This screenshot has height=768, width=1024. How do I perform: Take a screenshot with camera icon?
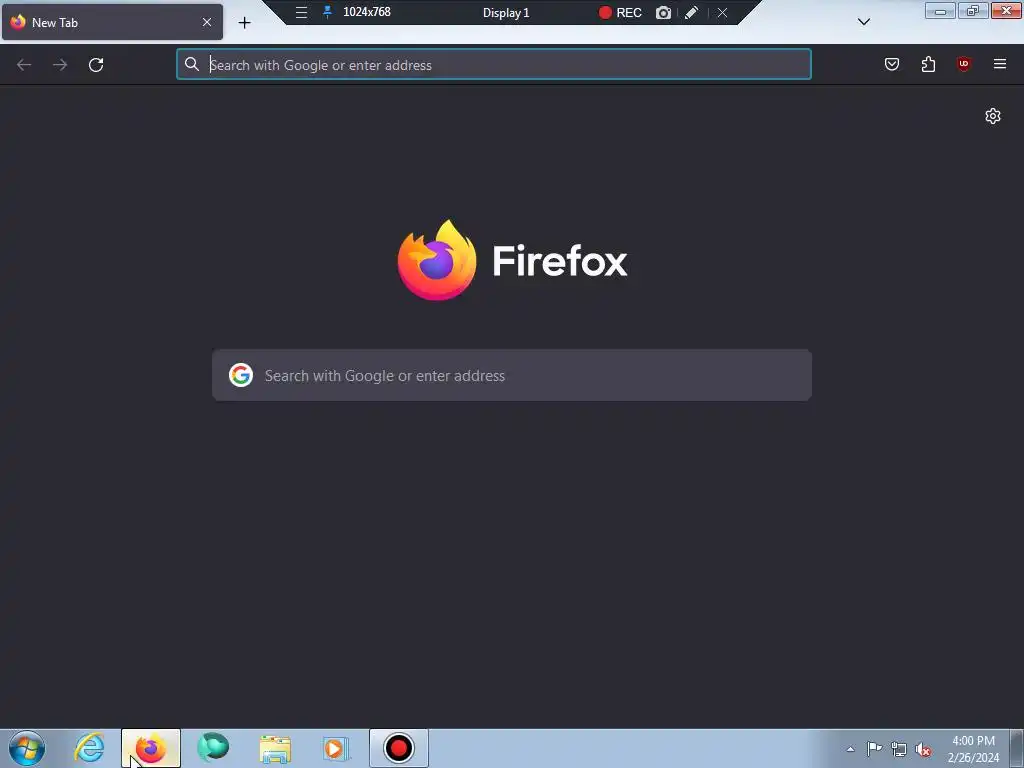tap(664, 12)
